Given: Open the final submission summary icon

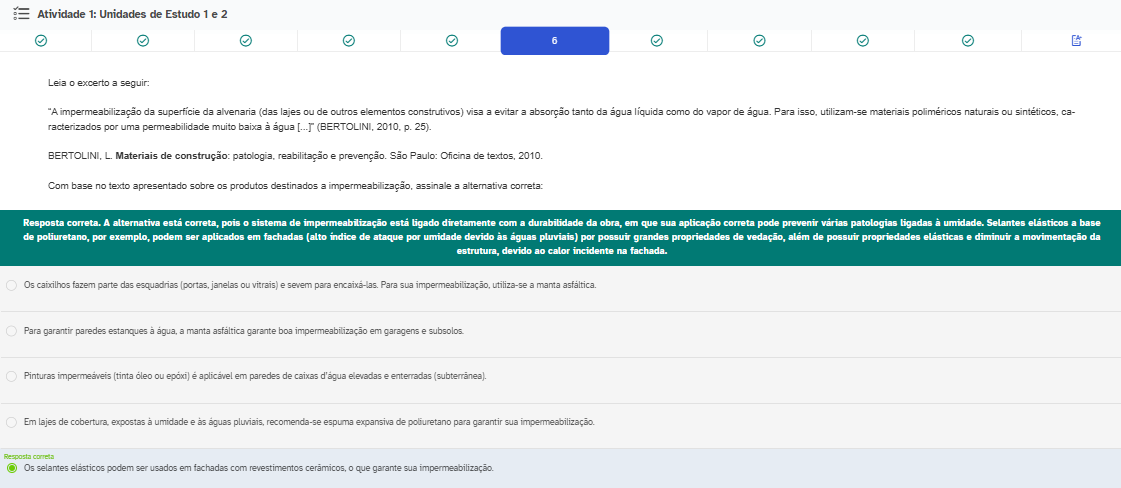Looking at the screenshot, I should 1077,41.
